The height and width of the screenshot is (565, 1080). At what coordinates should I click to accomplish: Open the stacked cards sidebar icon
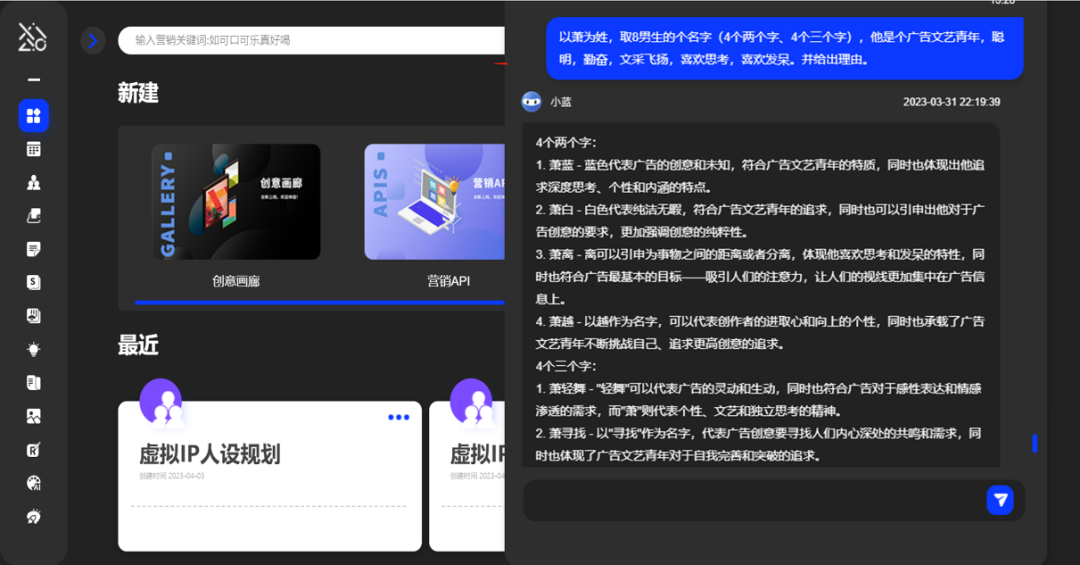pos(34,216)
